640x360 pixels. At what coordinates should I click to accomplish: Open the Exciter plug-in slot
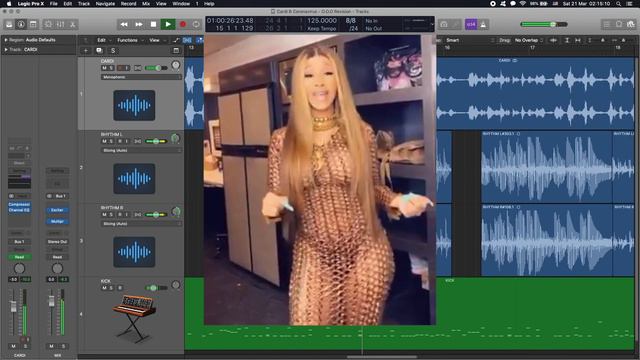point(57,210)
